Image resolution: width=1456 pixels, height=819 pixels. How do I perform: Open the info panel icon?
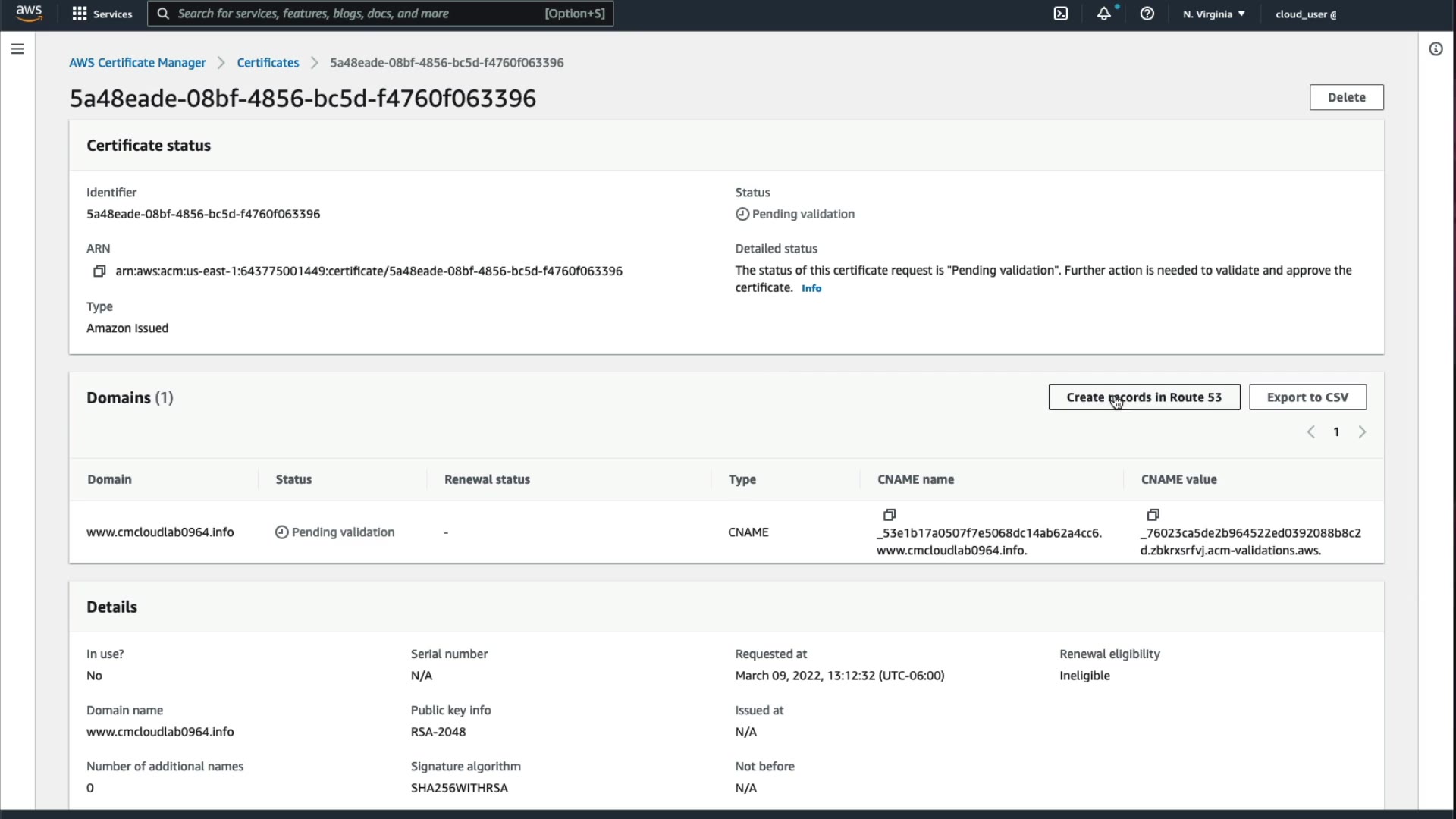click(1436, 49)
